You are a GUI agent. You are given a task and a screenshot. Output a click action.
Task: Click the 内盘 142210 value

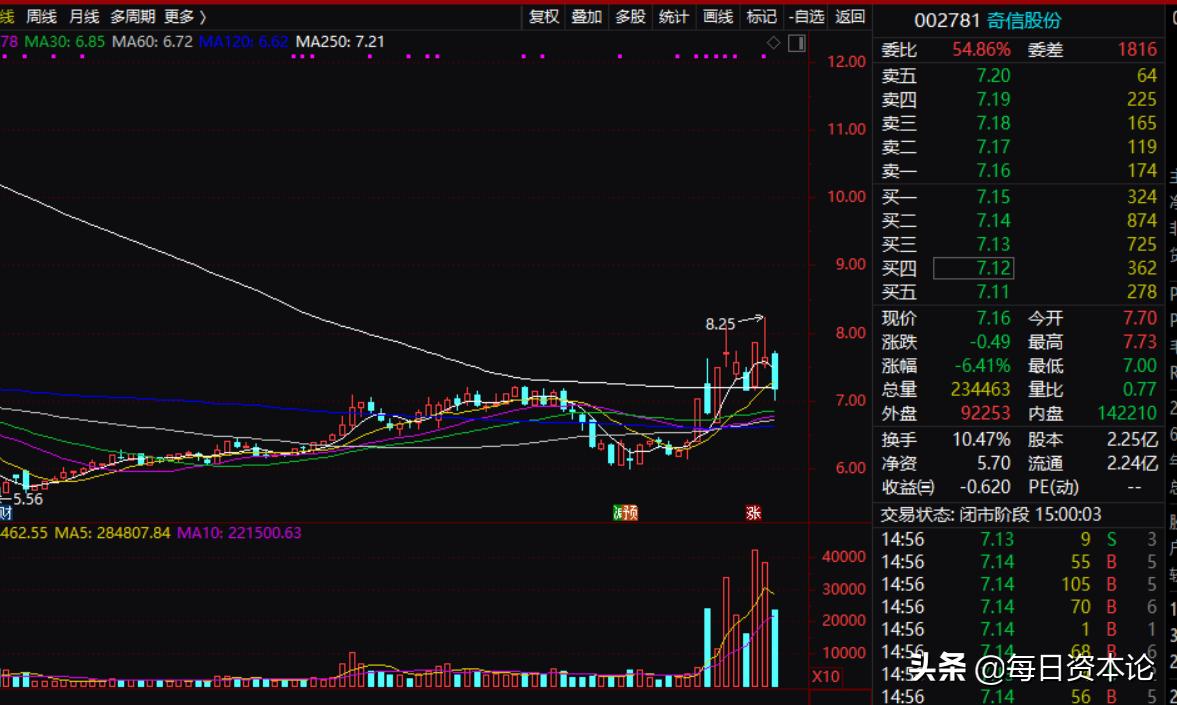[x=1127, y=413]
